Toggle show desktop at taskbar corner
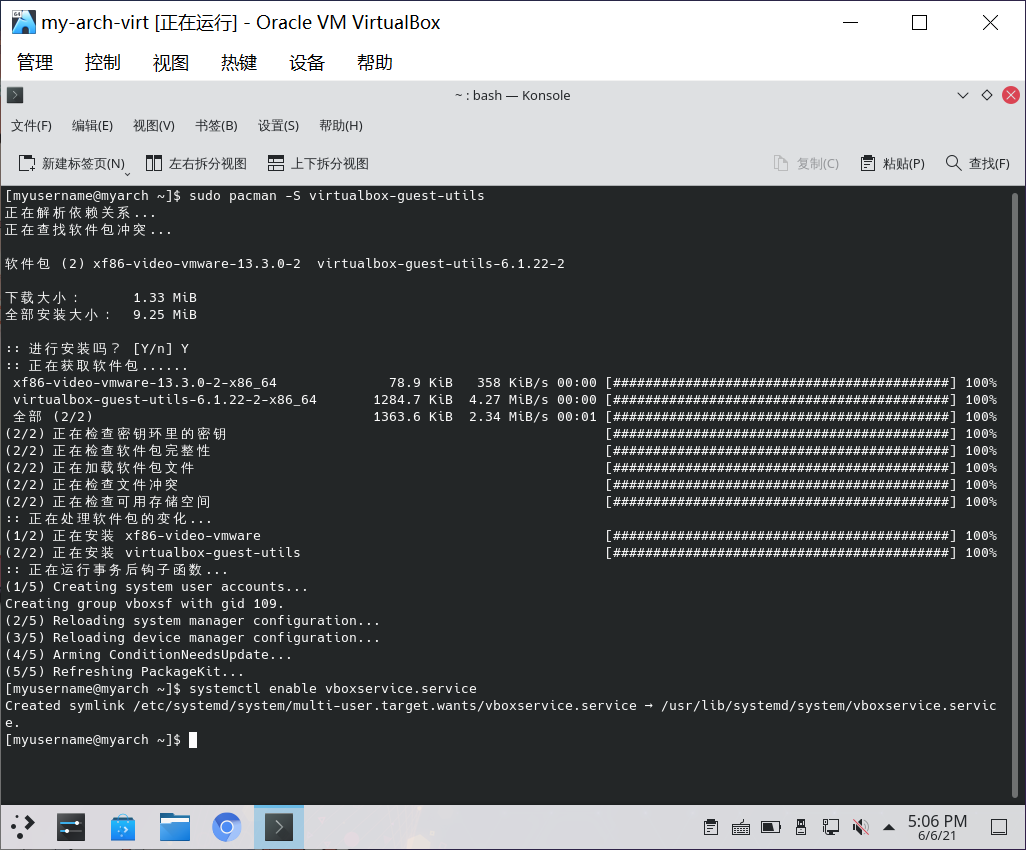This screenshot has height=850, width=1026. (999, 827)
